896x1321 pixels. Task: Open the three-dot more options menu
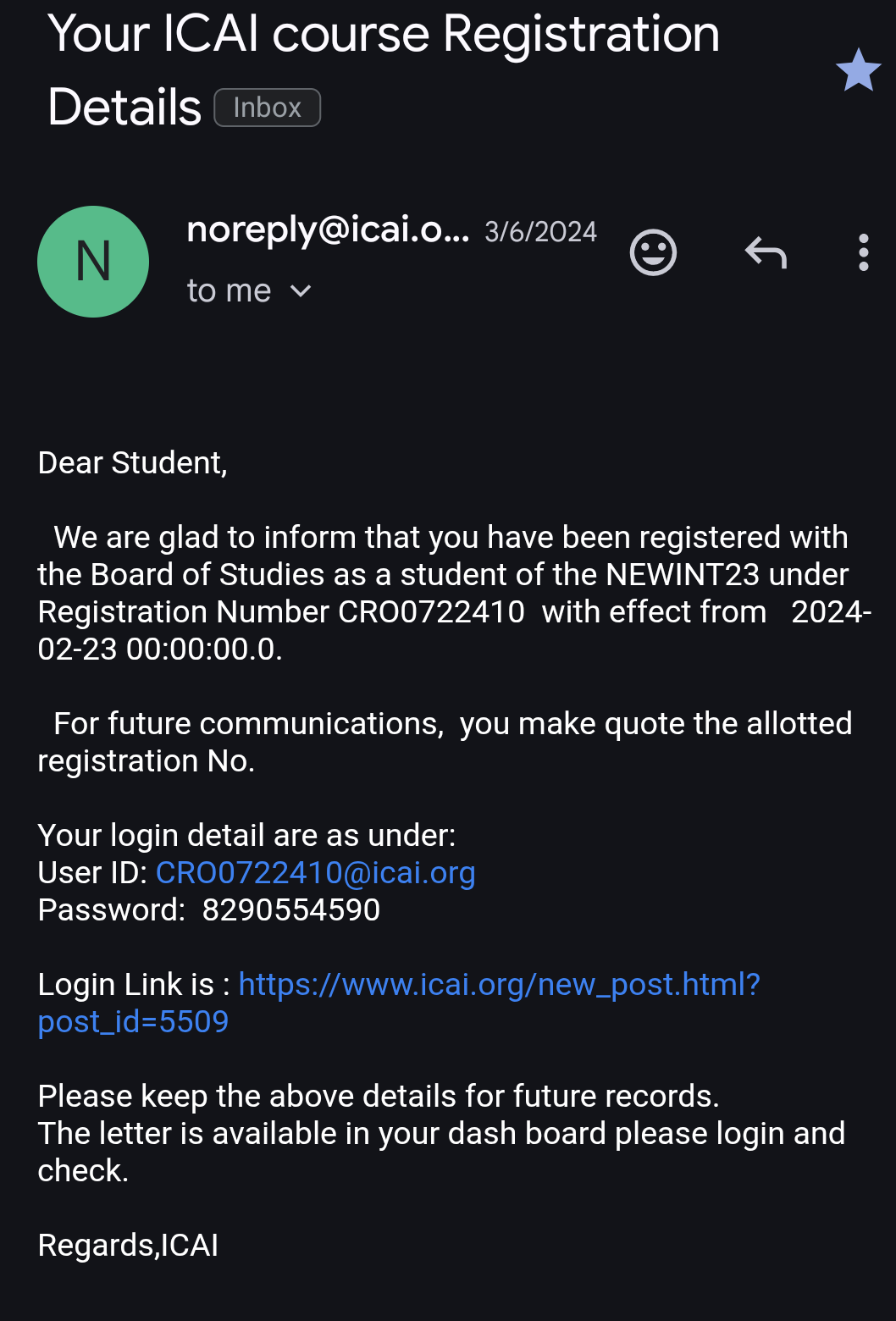(863, 252)
